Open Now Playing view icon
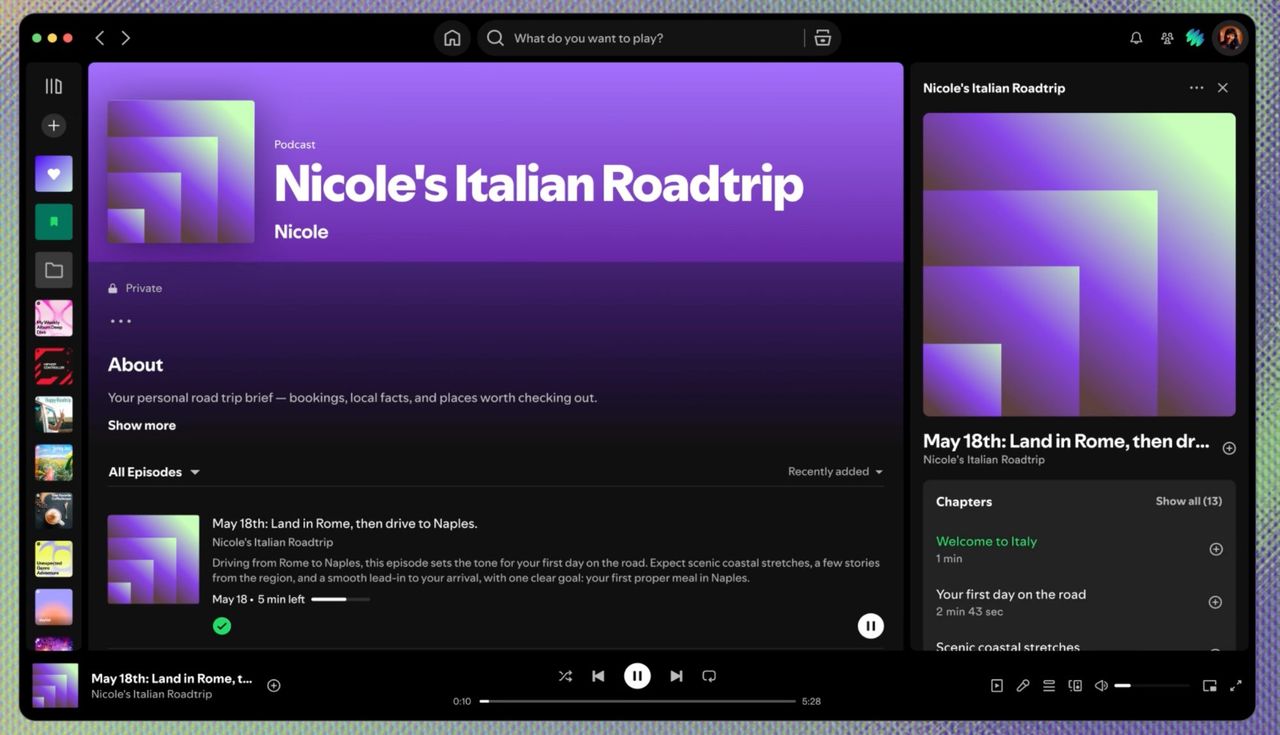Viewport: 1280px width, 735px height. tap(997, 686)
